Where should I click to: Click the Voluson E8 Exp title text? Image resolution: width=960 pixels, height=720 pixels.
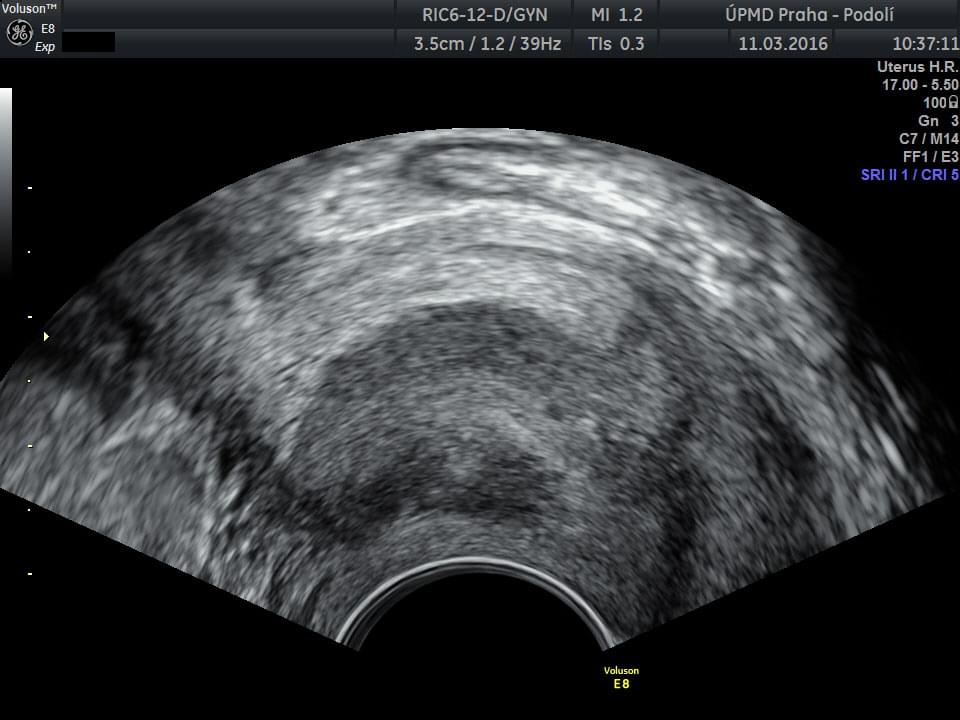point(28,27)
